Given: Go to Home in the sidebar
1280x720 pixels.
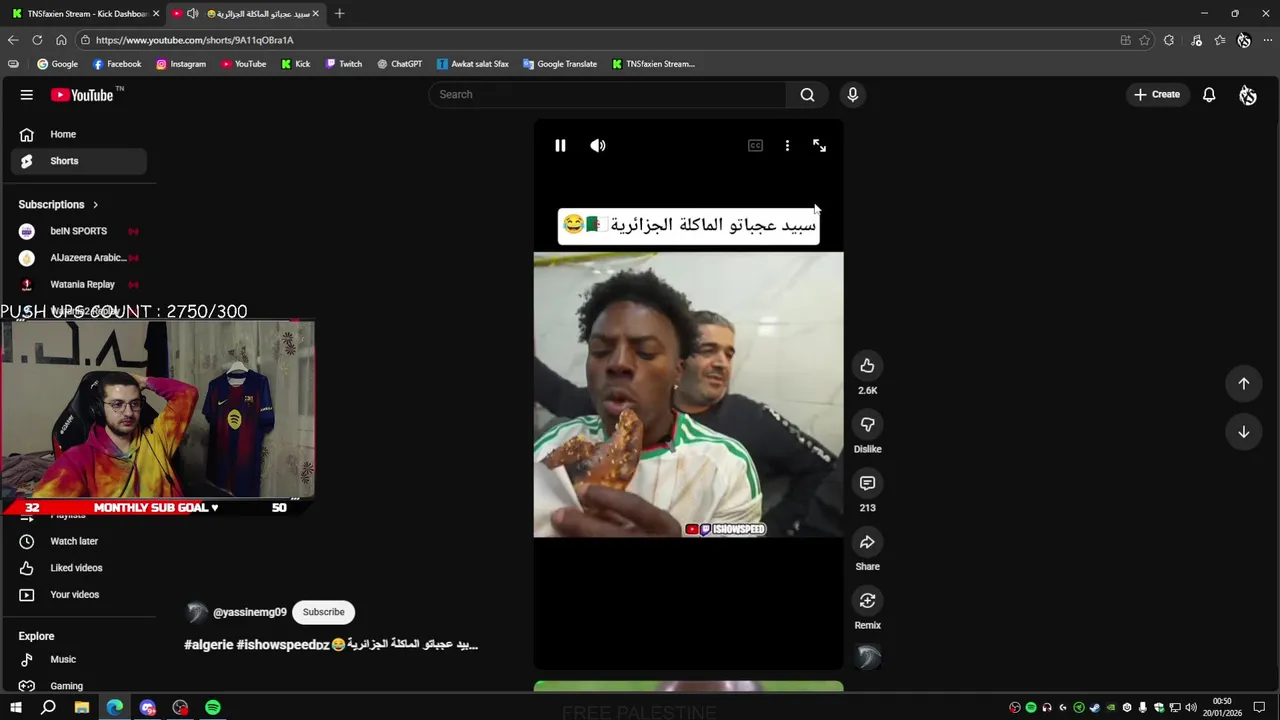Looking at the screenshot, I should click(x=79, y=134).
